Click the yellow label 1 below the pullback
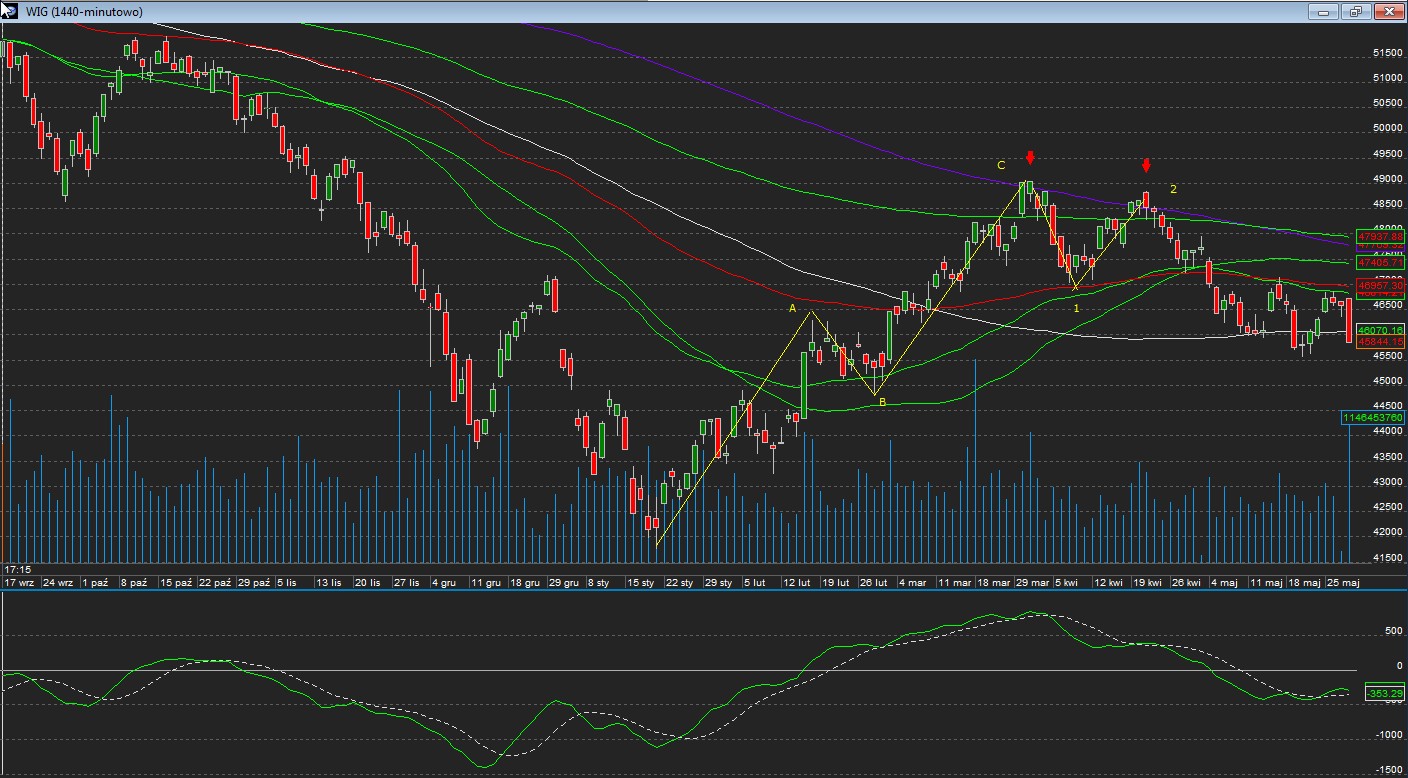This screenshot has width=1408, height=778. click(1076, 309)
